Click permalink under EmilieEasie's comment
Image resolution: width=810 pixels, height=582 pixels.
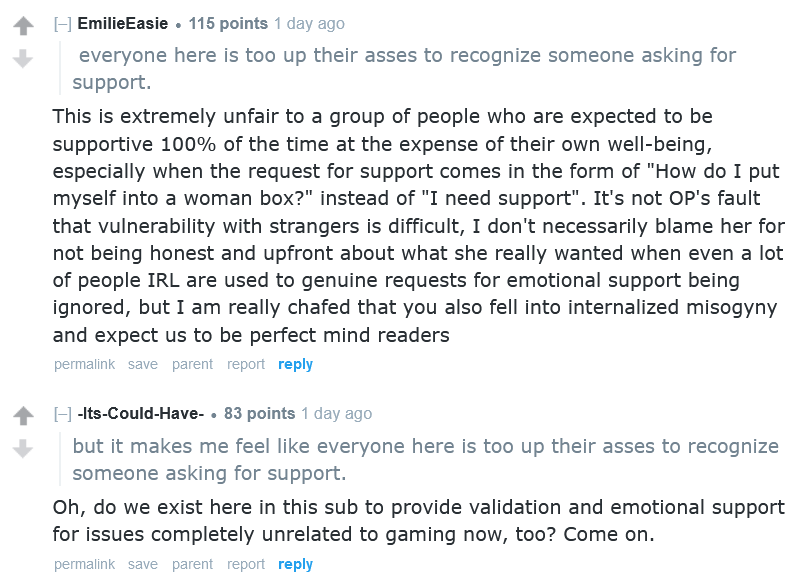click(85, 365)
